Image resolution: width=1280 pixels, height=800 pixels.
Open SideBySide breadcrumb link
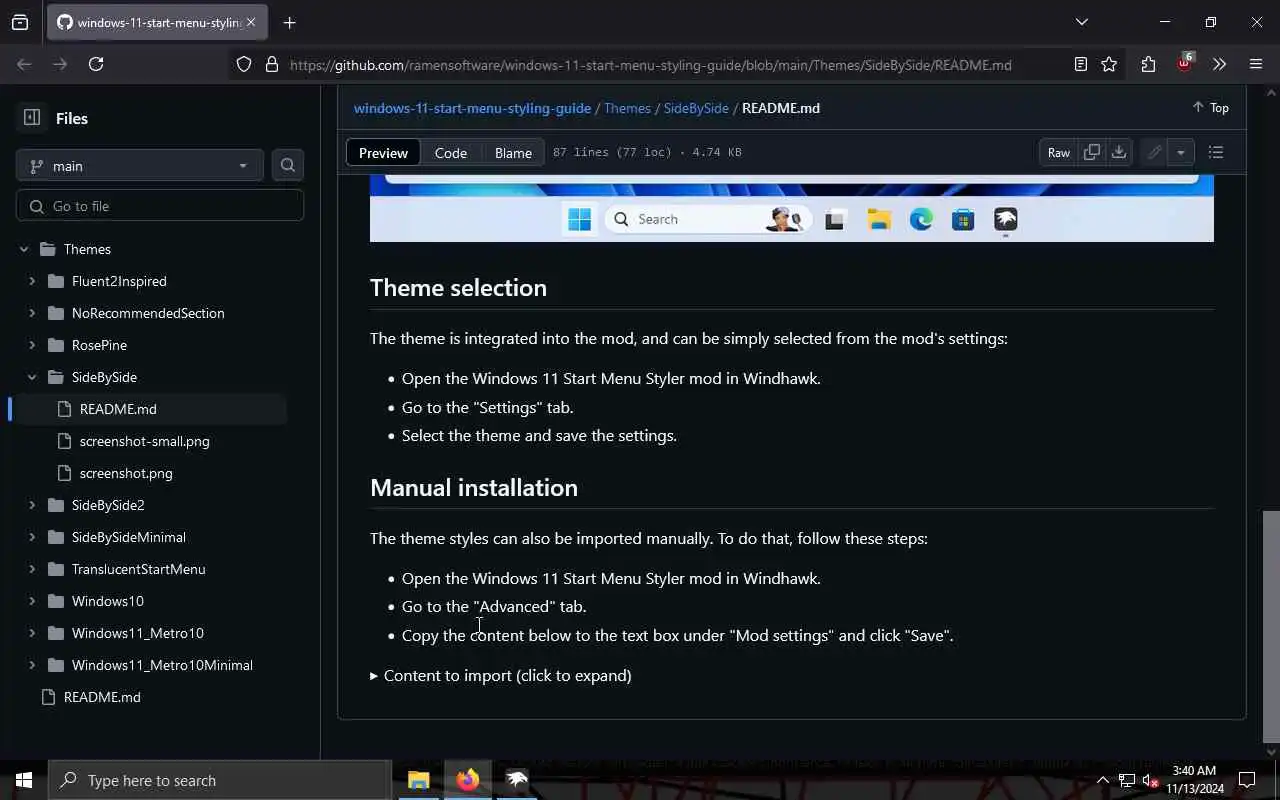pyautogui.click(x=696, y=108)
